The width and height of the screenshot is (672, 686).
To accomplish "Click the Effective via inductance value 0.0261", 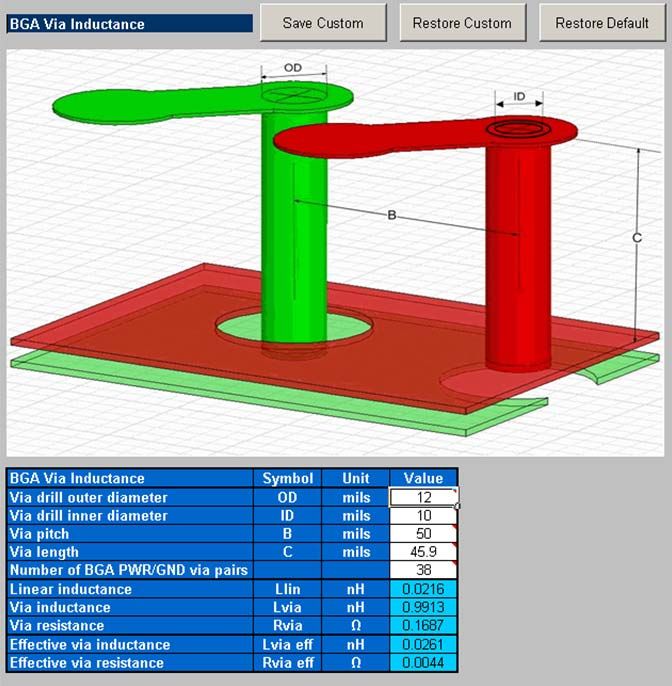I will [423, 644].
